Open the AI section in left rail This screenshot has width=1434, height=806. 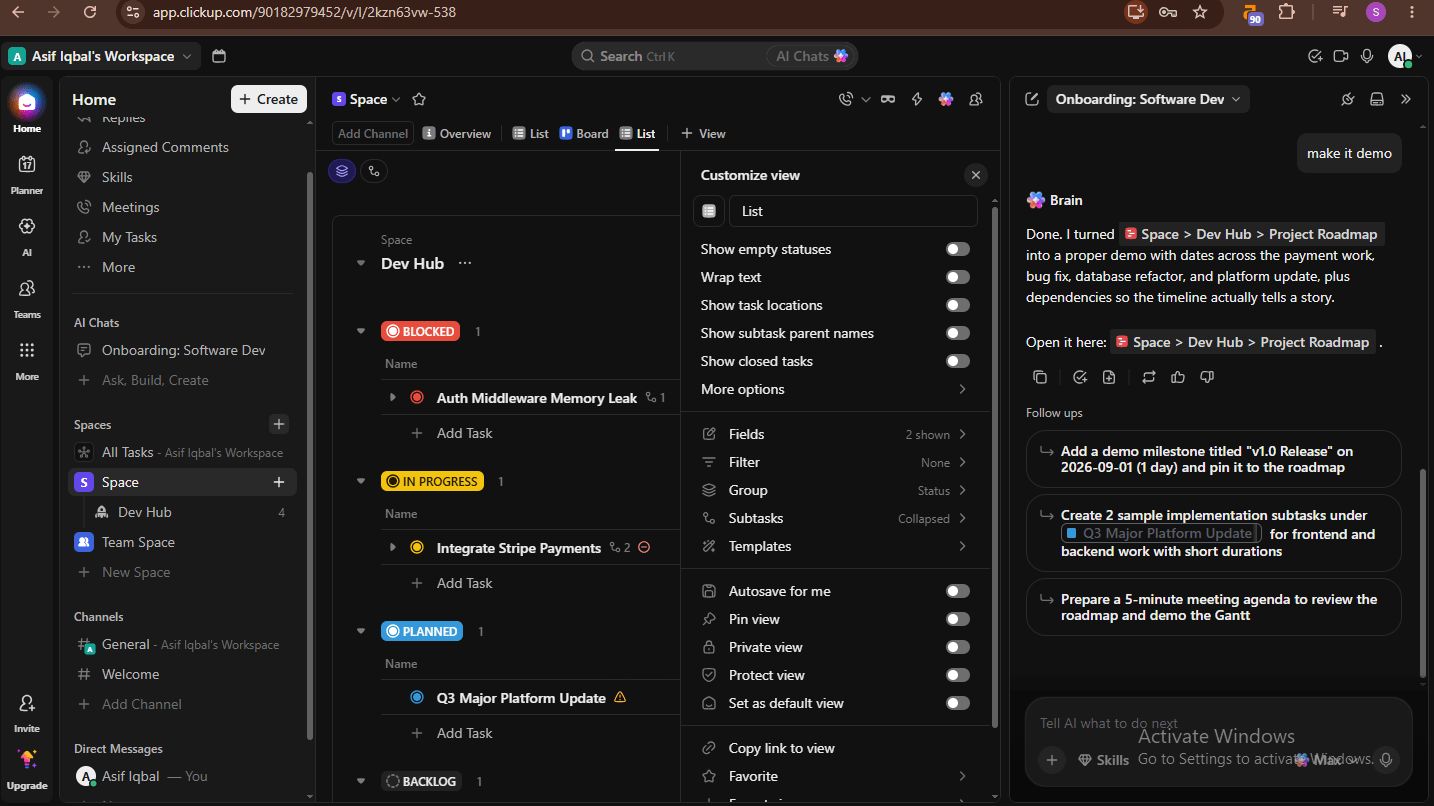click(x=27, y=236)
